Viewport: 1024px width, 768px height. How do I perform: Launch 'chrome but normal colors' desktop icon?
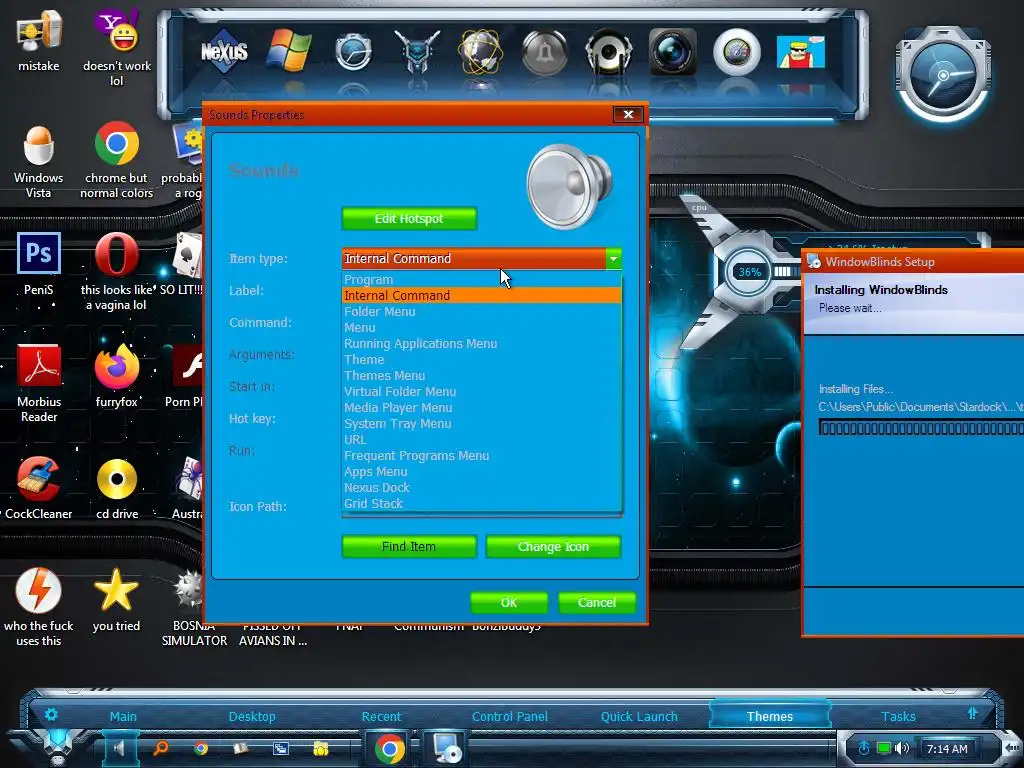pyautogui.click(x=117, y=160)
